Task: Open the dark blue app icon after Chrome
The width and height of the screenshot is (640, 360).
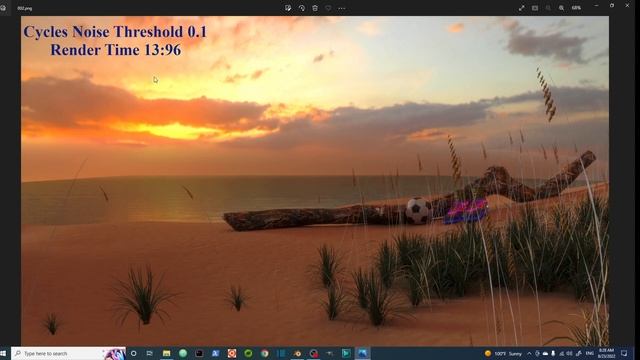Action: tap(281, 353)
